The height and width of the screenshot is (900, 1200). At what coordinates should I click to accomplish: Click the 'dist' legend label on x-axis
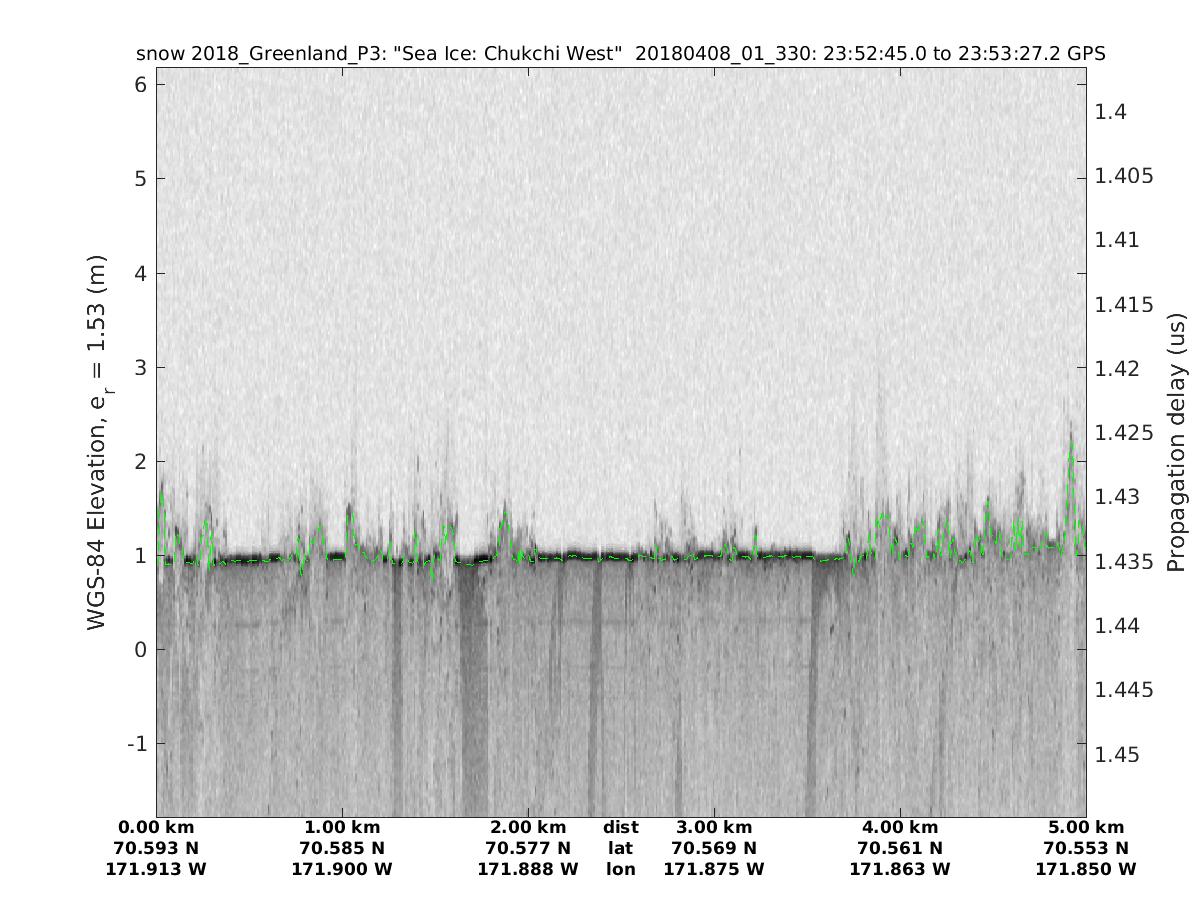click(621, 827)
